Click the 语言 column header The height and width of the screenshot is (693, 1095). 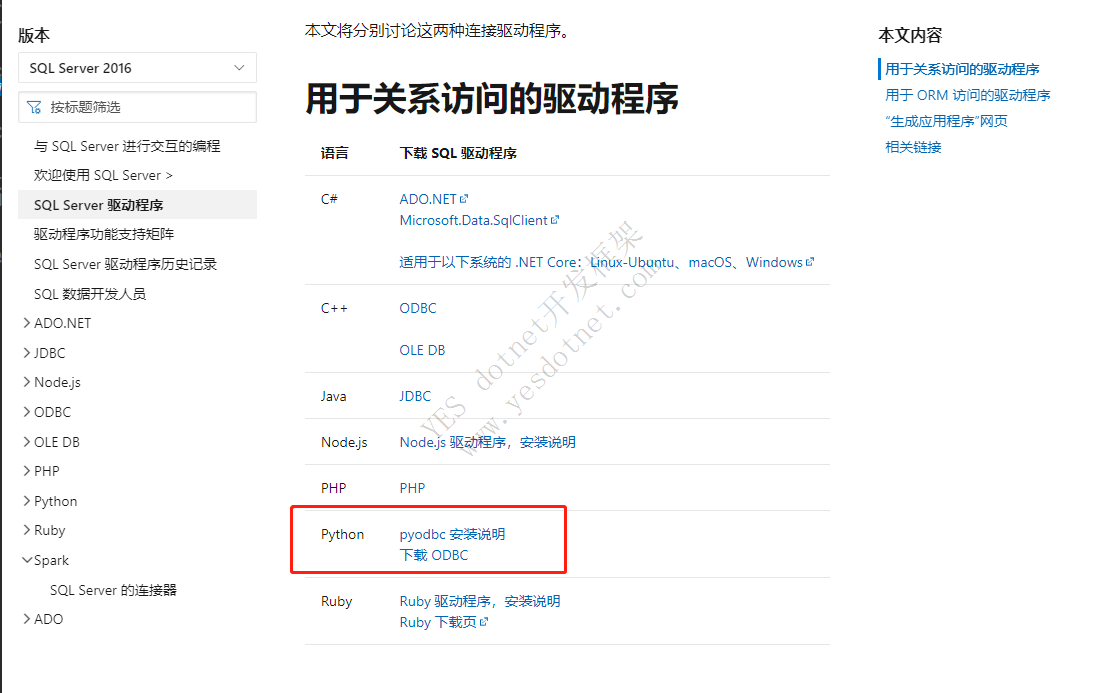tap(335, 153)
